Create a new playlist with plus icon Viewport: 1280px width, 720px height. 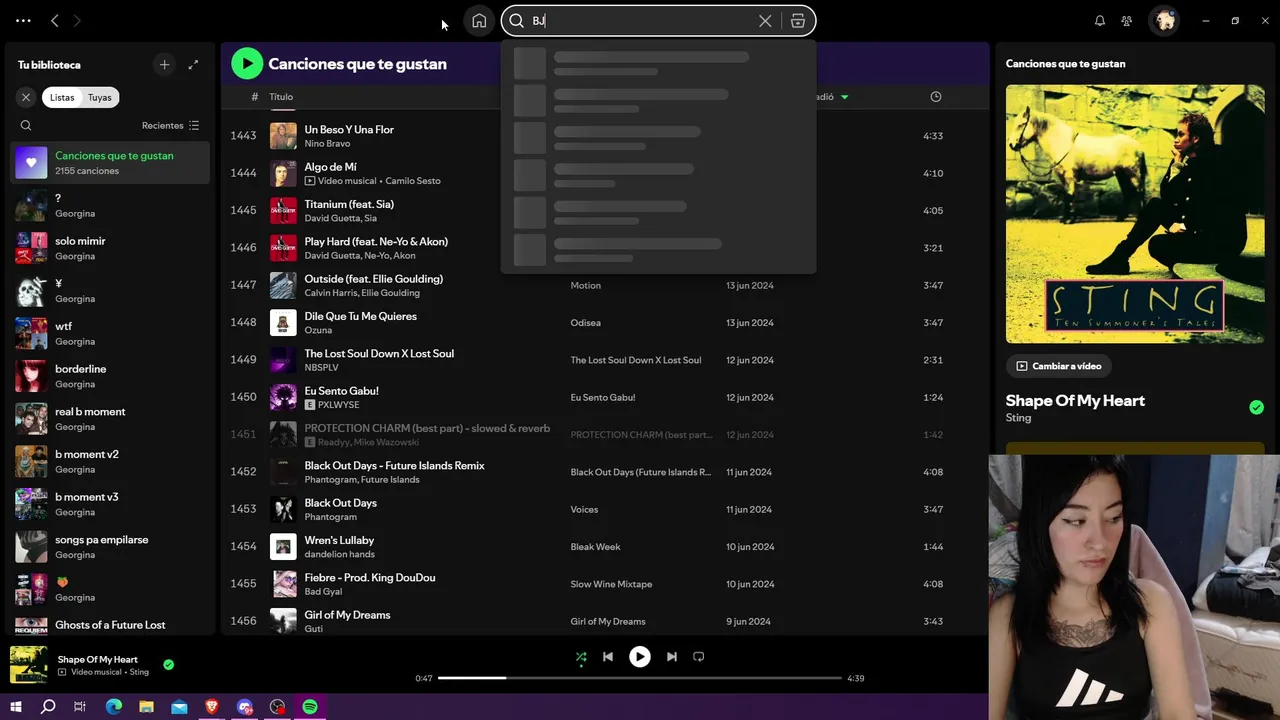[x=165, y=65]
